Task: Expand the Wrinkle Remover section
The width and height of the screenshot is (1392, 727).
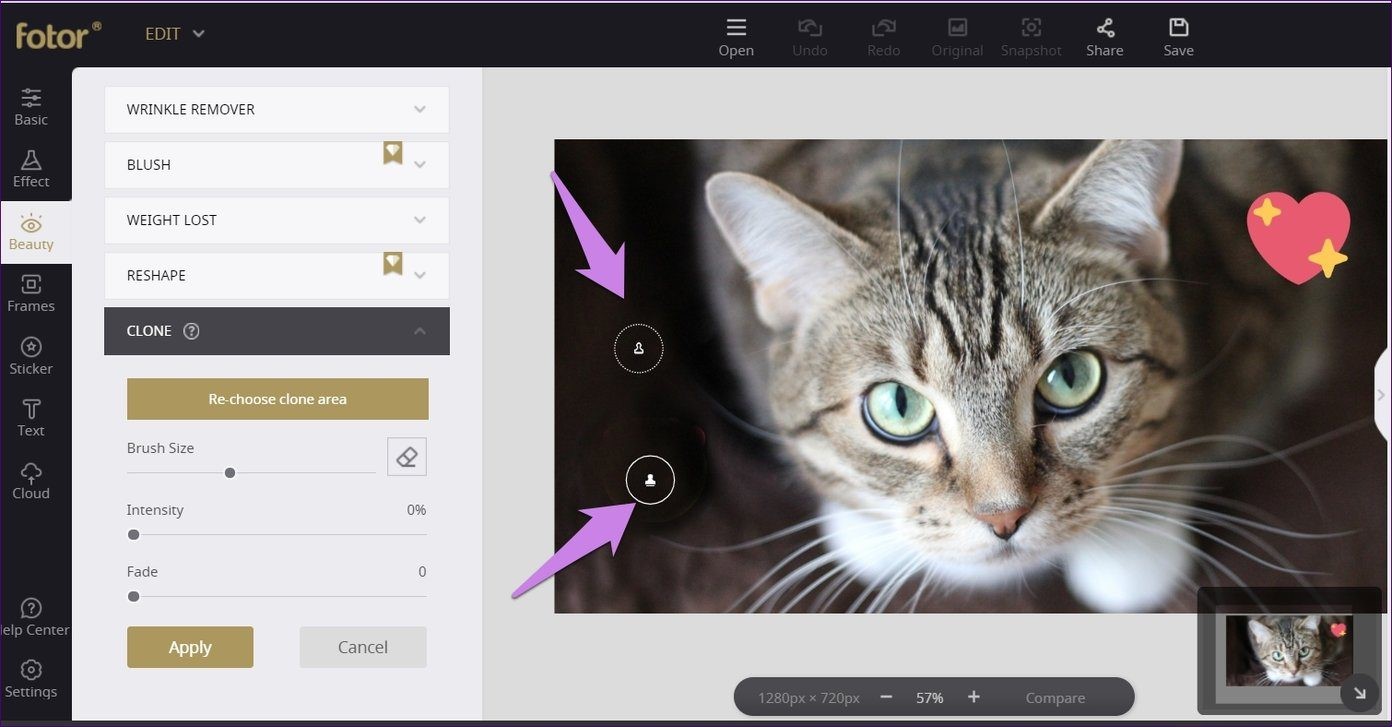Action: (277, 109)
